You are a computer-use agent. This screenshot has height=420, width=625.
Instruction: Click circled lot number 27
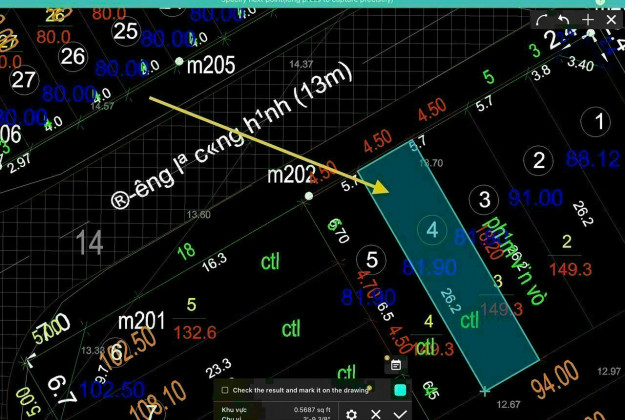pyautogui.click(x=24, y=80)
